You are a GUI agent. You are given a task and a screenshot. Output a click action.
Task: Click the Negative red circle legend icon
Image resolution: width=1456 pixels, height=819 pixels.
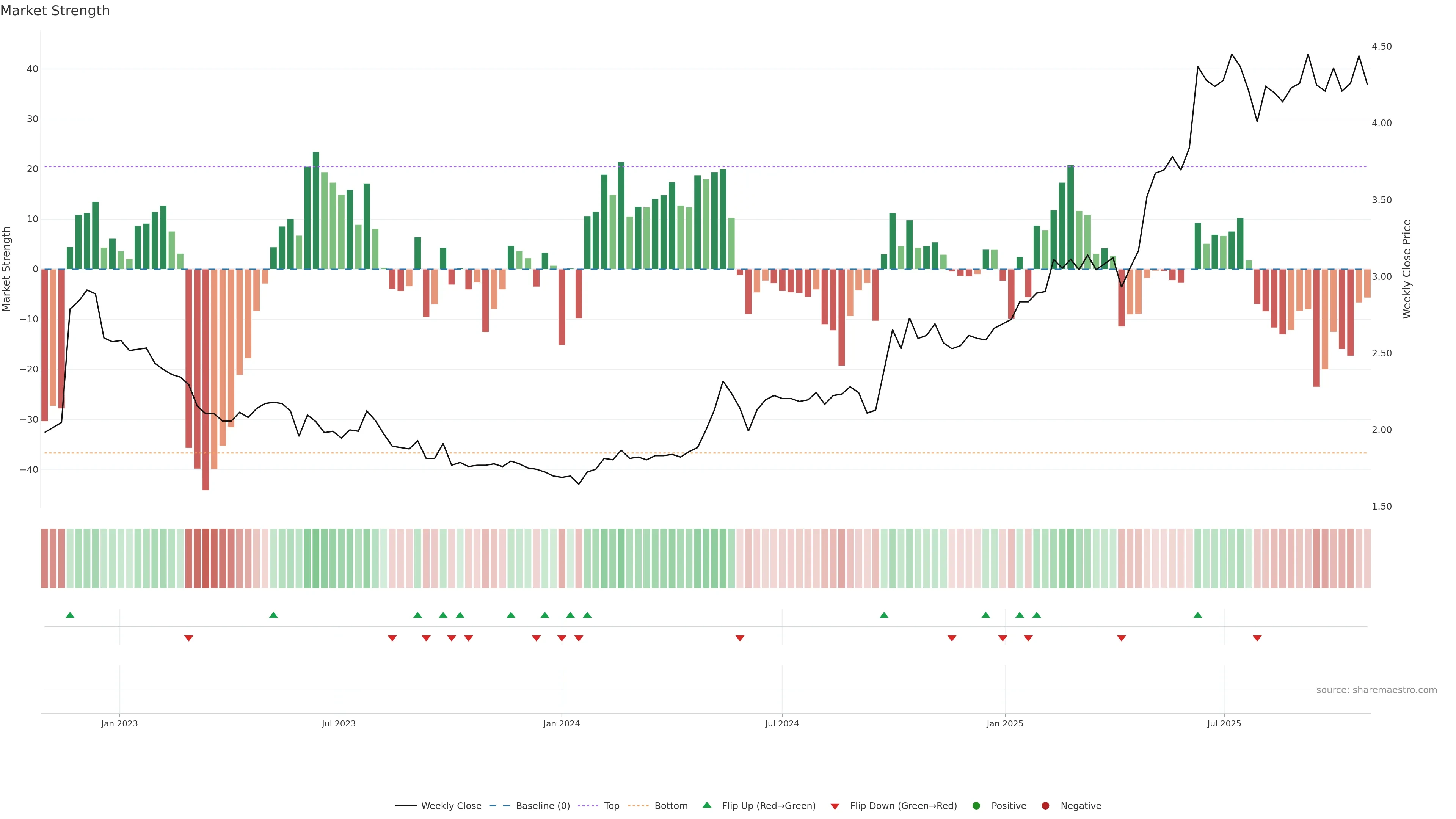click(x=1045, y=805)
